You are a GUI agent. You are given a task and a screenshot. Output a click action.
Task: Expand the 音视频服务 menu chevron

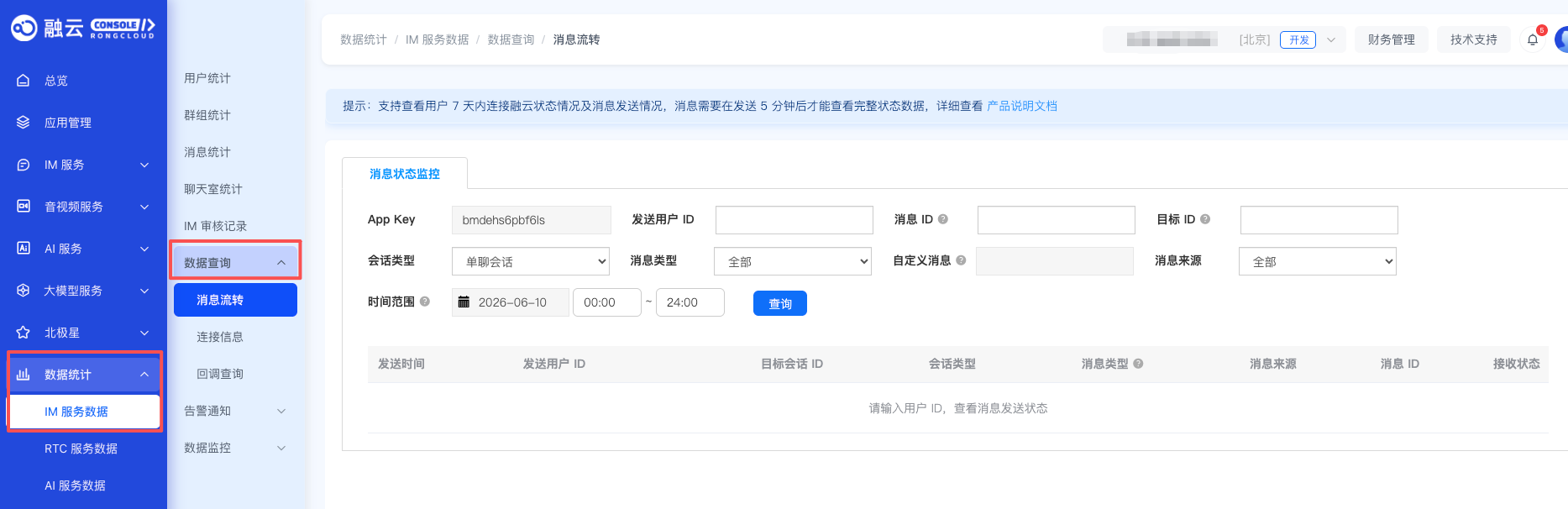pos(144,207)
